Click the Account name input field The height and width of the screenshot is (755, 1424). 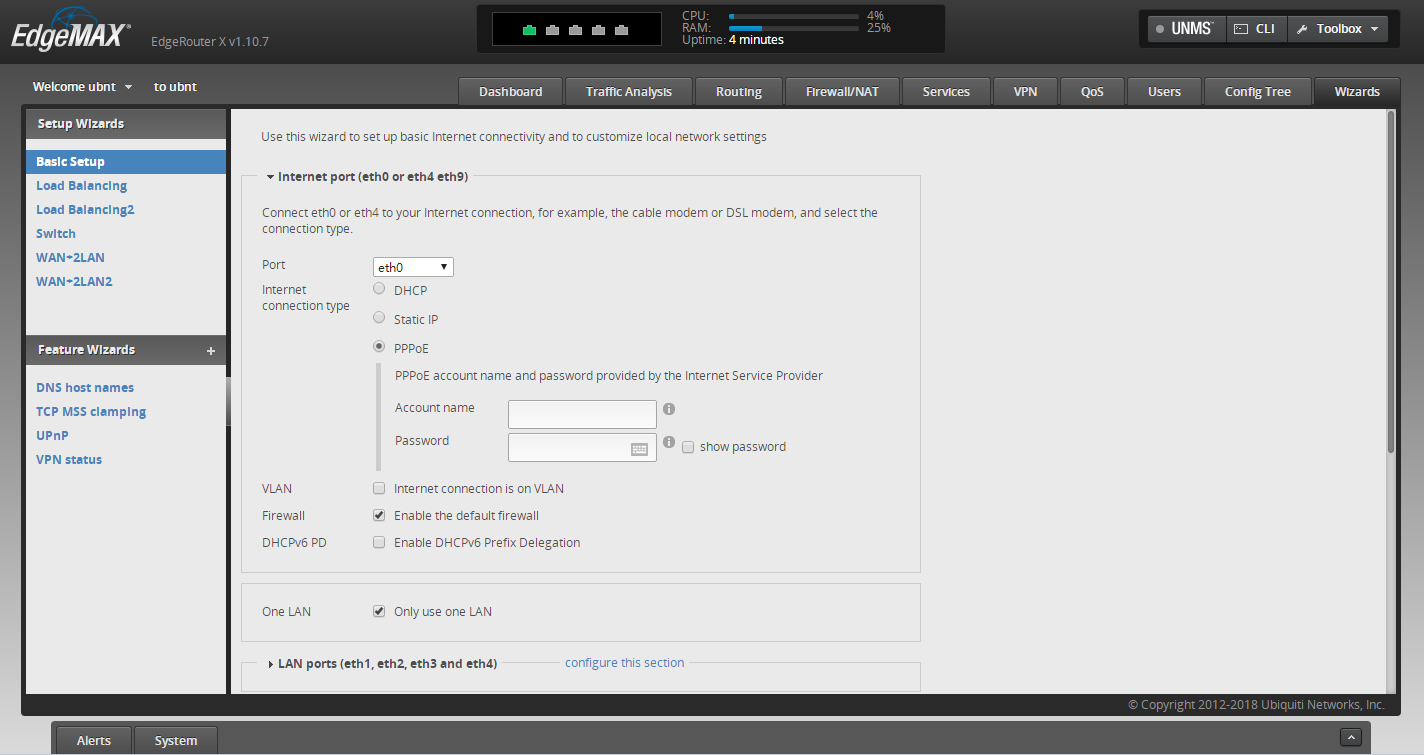[x=582, y=414]
